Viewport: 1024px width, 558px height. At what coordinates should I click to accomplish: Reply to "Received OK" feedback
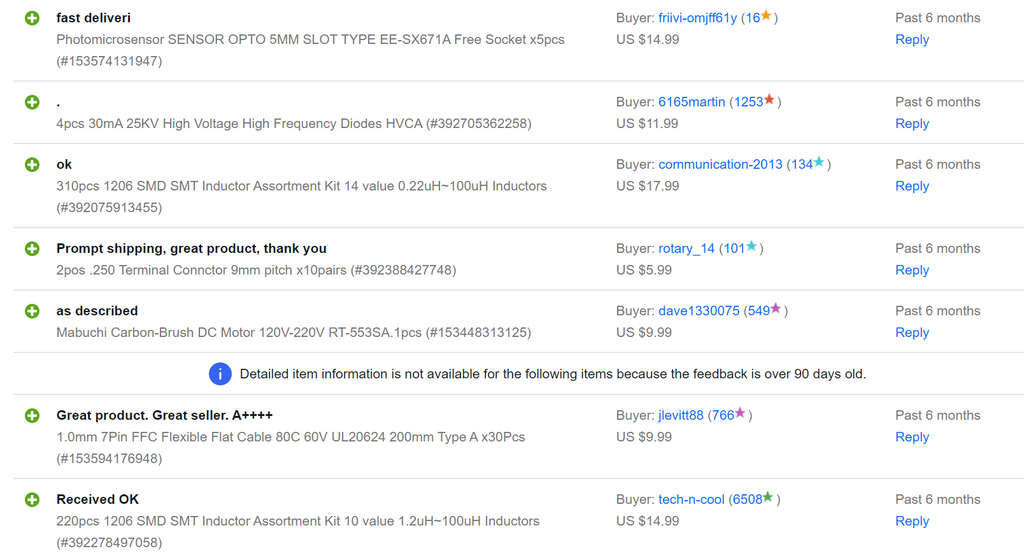click(x=912, y=521)
